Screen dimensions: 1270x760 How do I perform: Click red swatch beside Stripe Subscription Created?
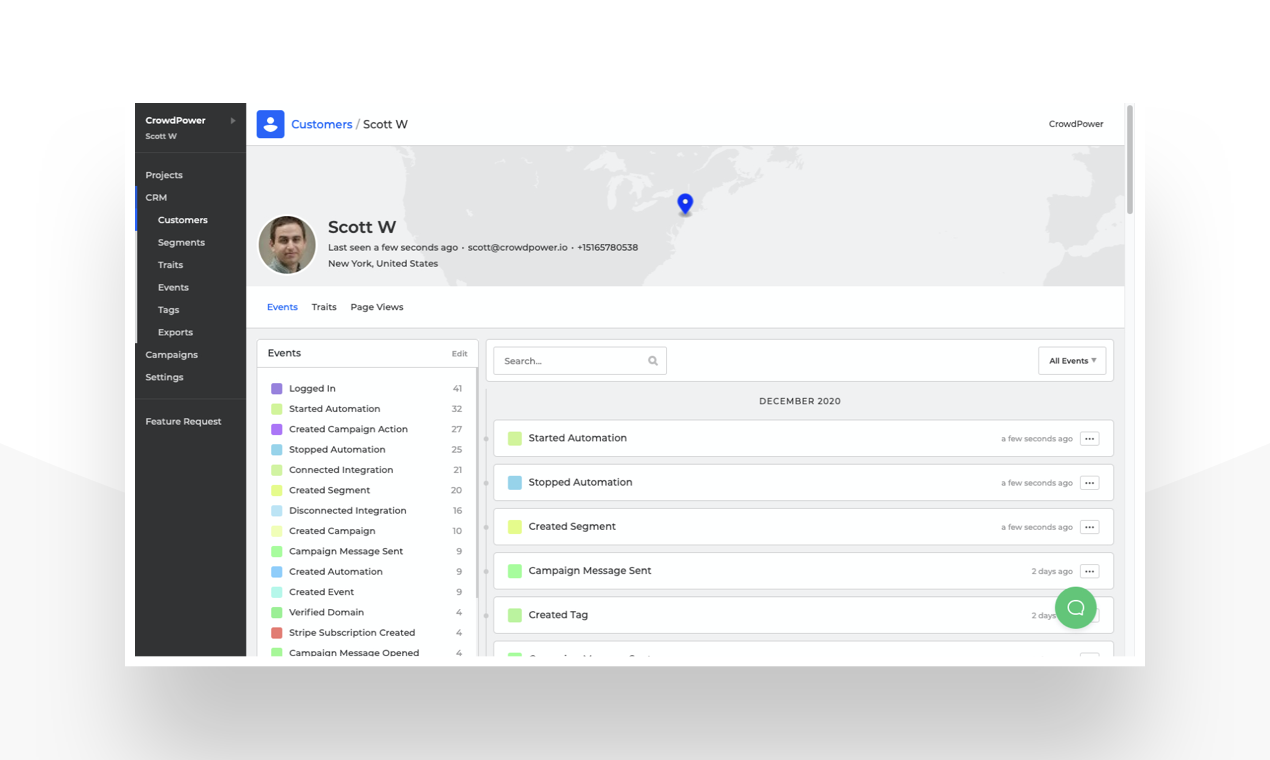277,633
